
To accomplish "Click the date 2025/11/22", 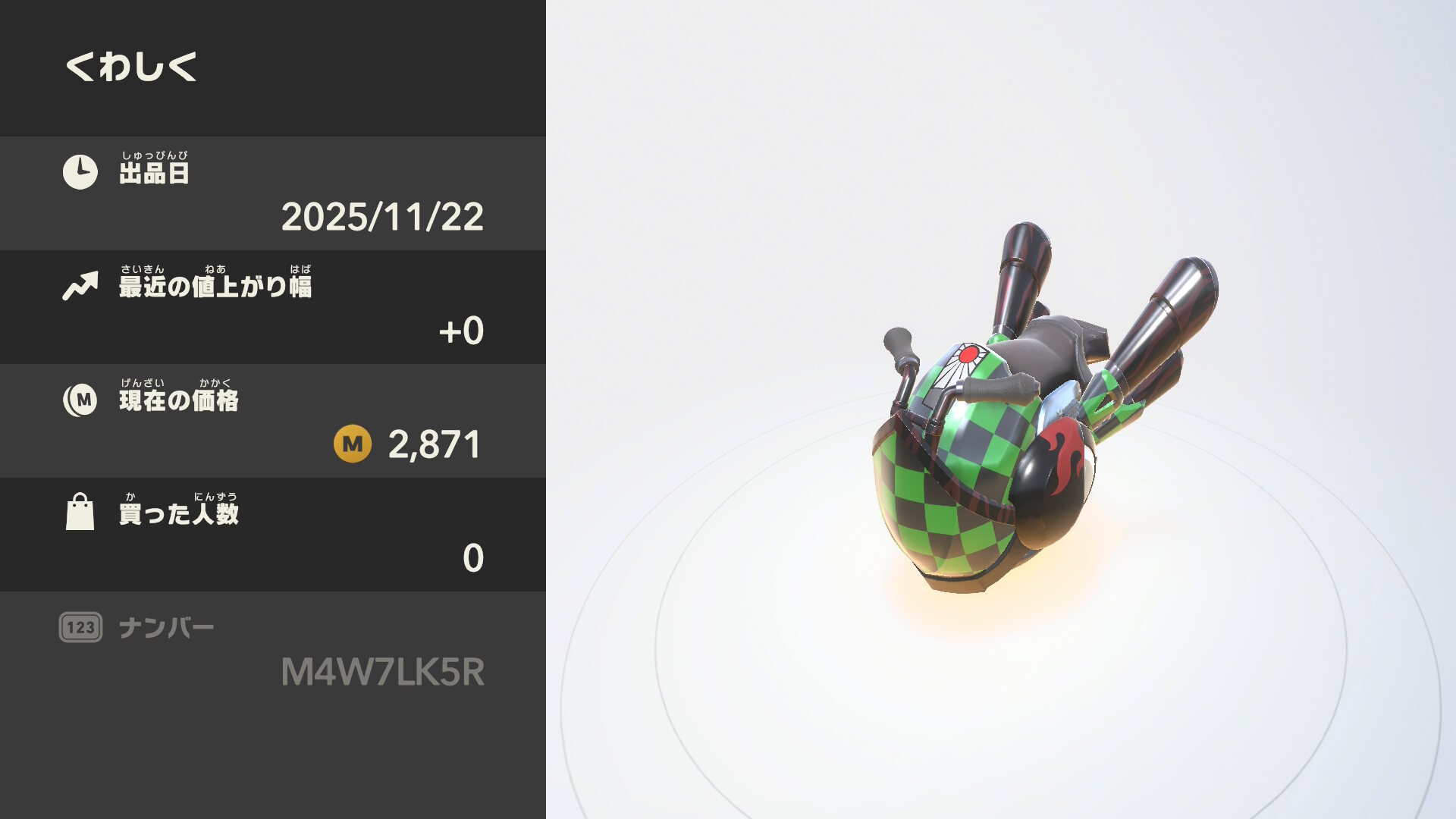I will [x=382, y=217].
